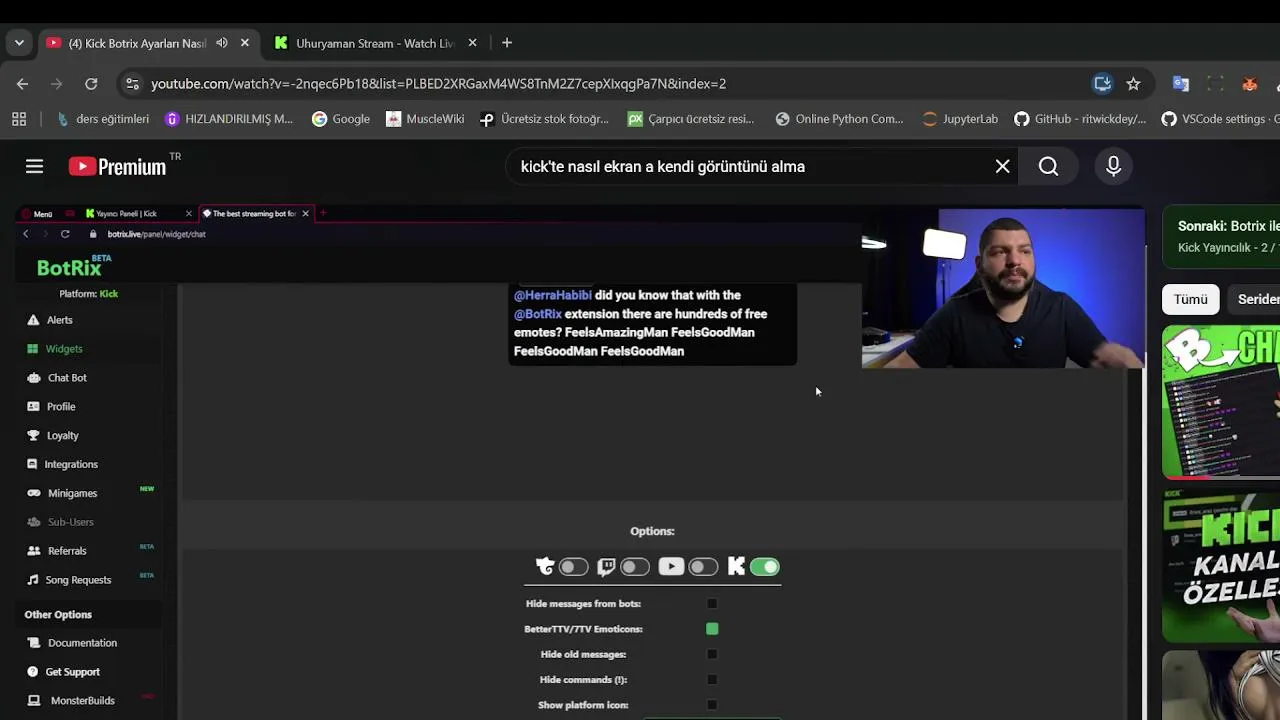1280x720 pixels.
Task: Disable the Kick platform switch
Action: pos(764,567)
